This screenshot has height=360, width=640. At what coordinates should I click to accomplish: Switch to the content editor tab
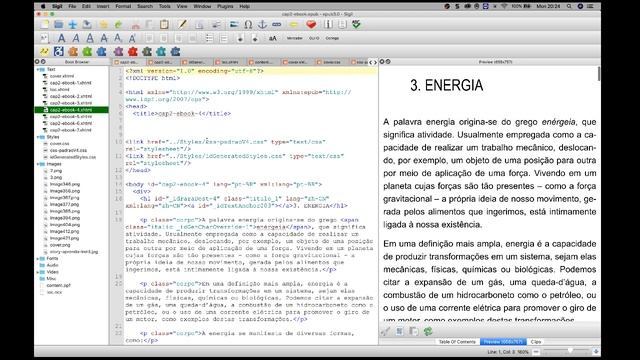pyautogui.click(x=263, y=62)
